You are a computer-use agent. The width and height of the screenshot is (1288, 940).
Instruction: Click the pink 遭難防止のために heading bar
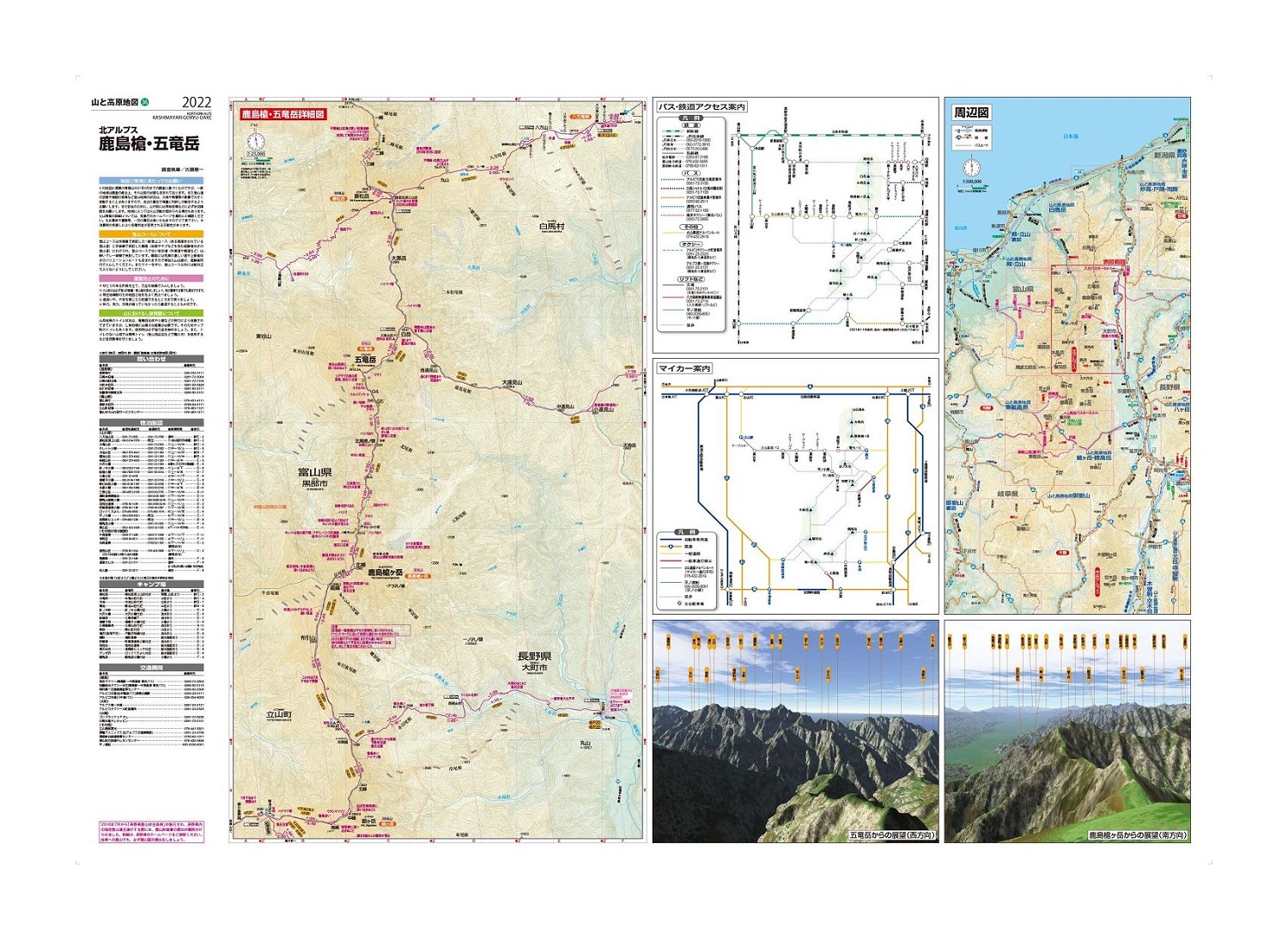pos(151,278)
